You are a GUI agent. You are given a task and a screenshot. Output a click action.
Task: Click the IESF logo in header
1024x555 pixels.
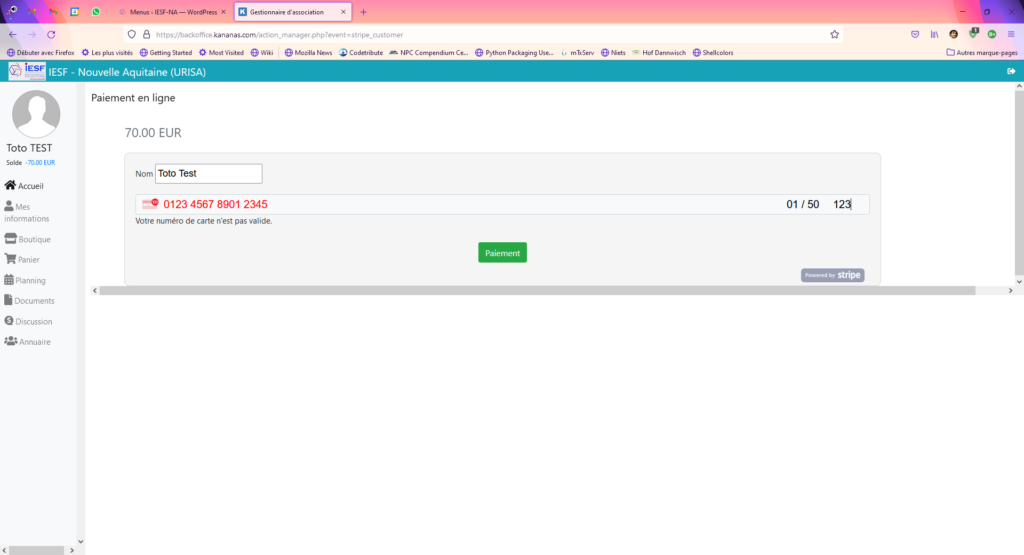click(x=27, y=71)
